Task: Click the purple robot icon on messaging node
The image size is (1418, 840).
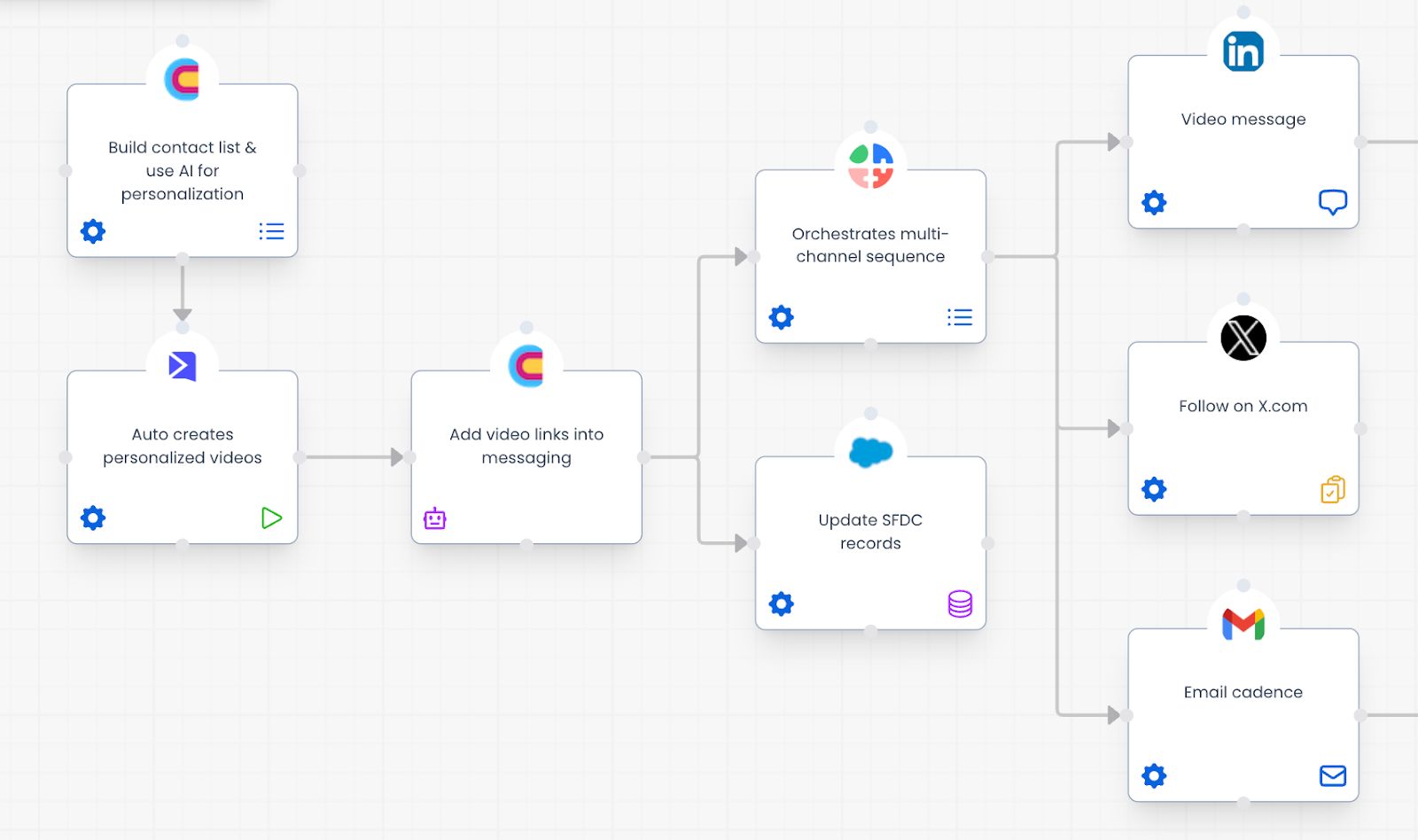Action: [434, 518]
